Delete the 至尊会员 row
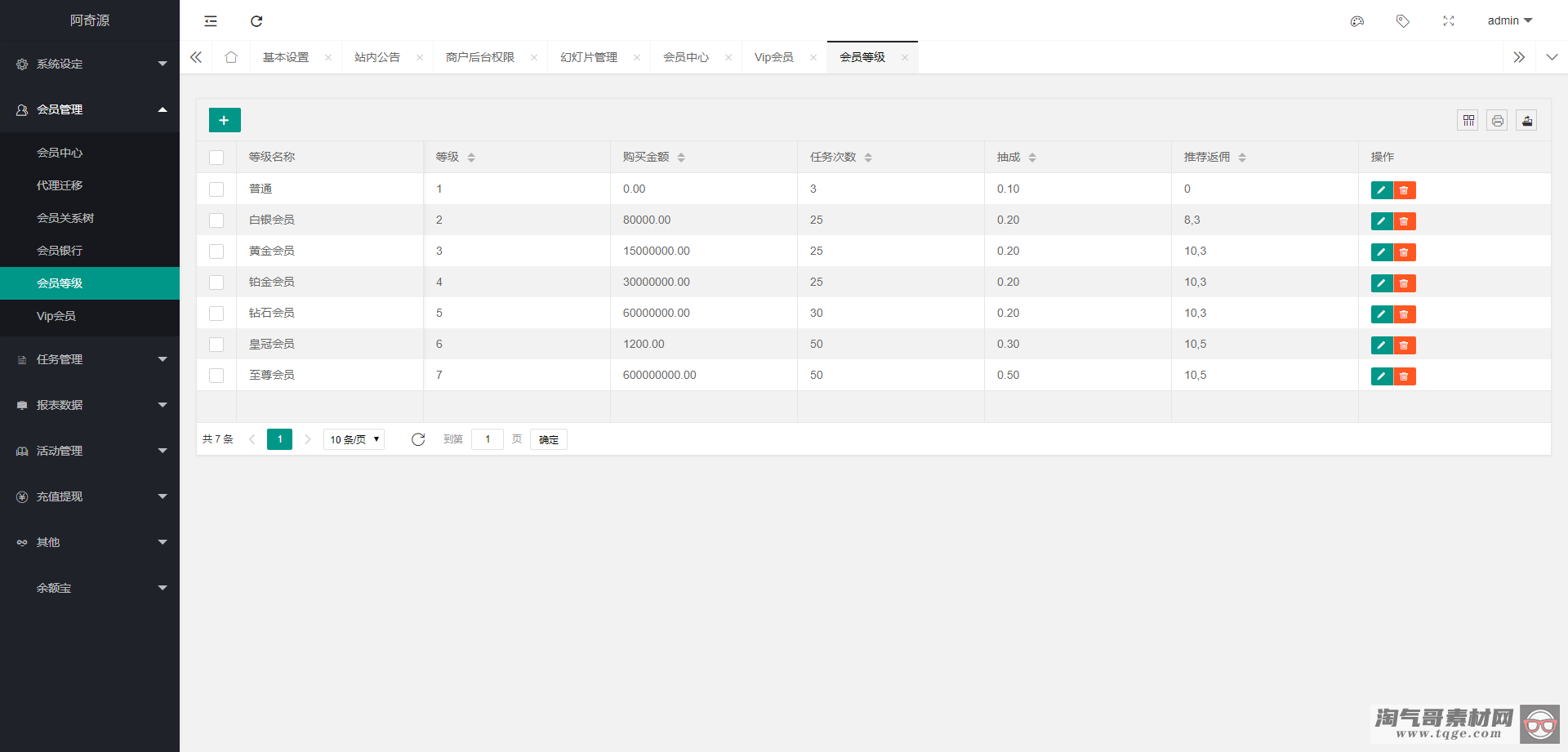 pos(1405,376)
